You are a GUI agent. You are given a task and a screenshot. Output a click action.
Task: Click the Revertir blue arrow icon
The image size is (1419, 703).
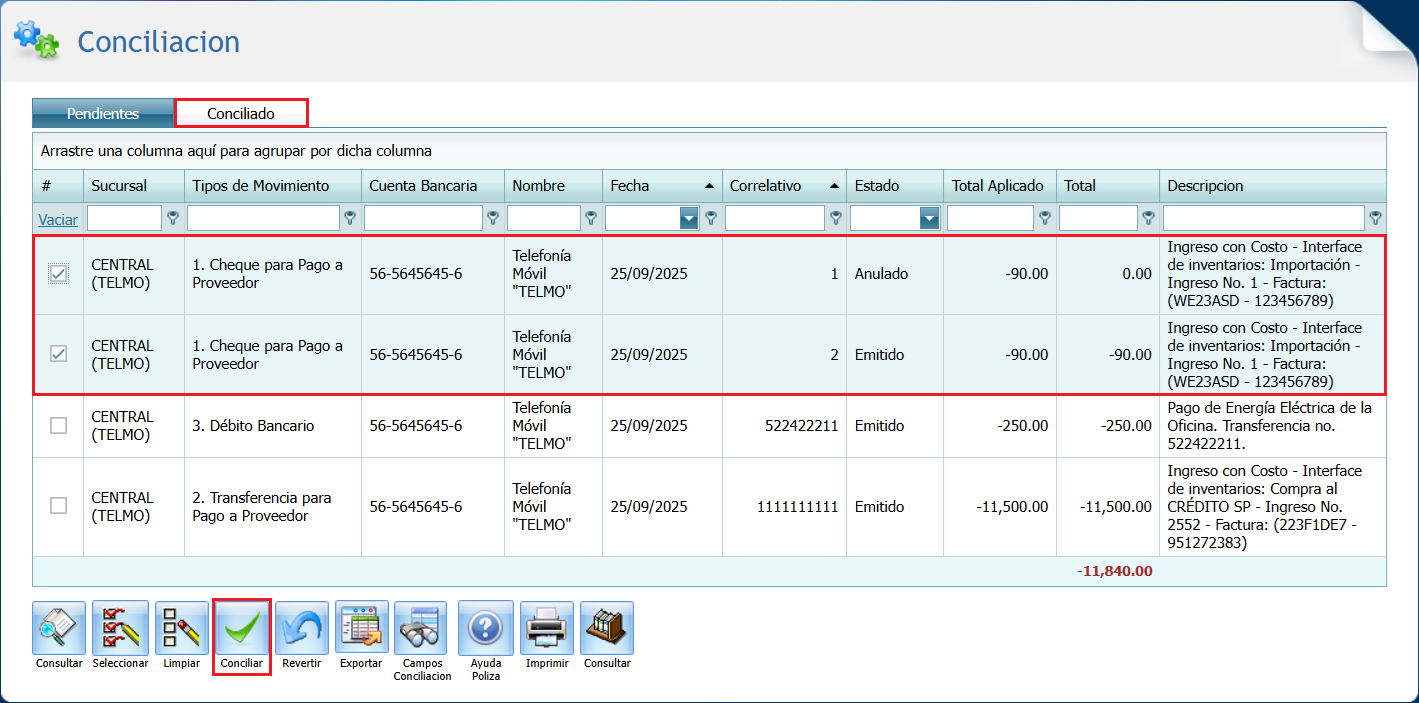pyautogui.click(x=301, y=628)
